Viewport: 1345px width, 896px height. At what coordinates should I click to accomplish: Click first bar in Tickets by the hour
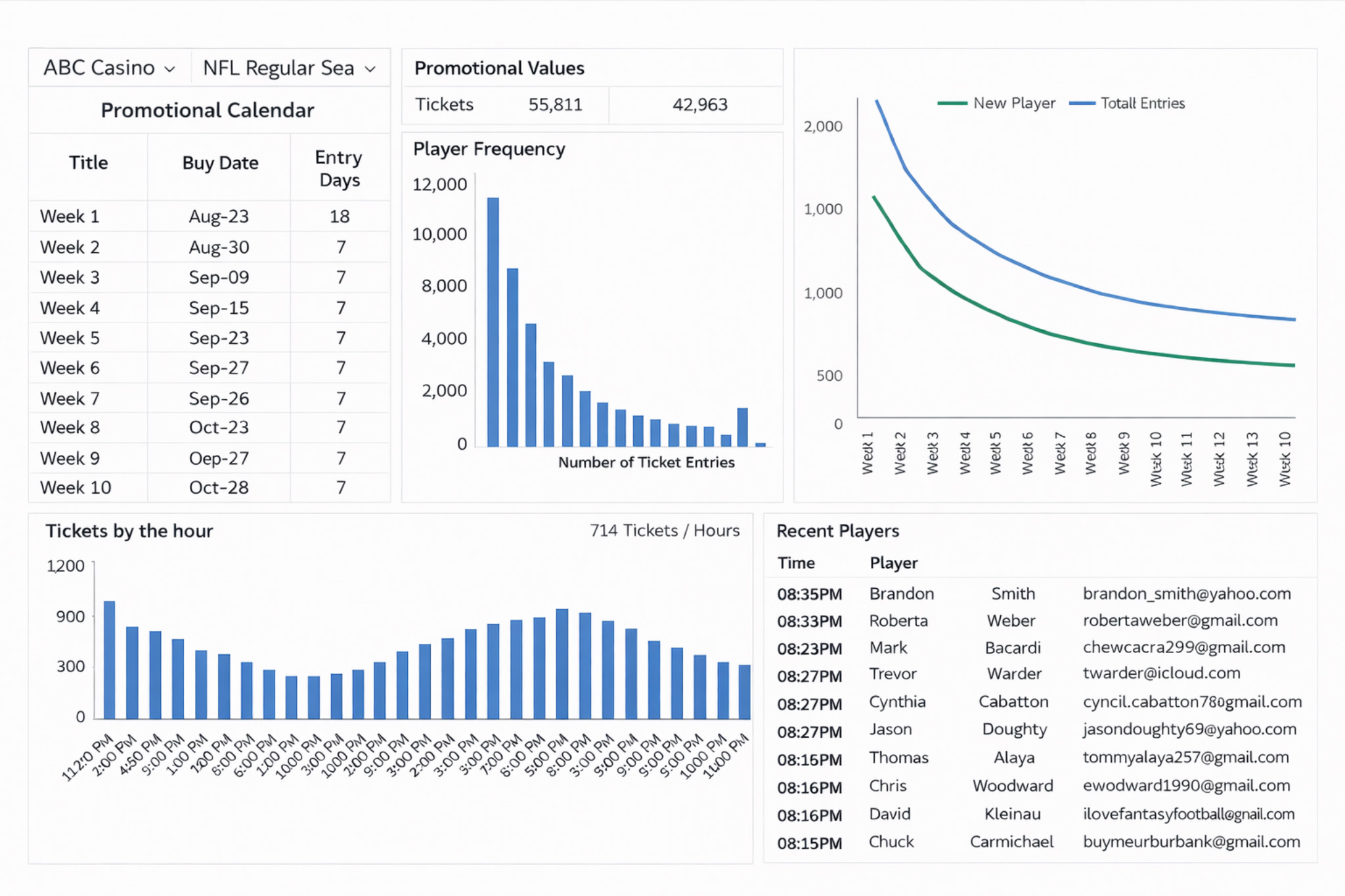point(110,659)
